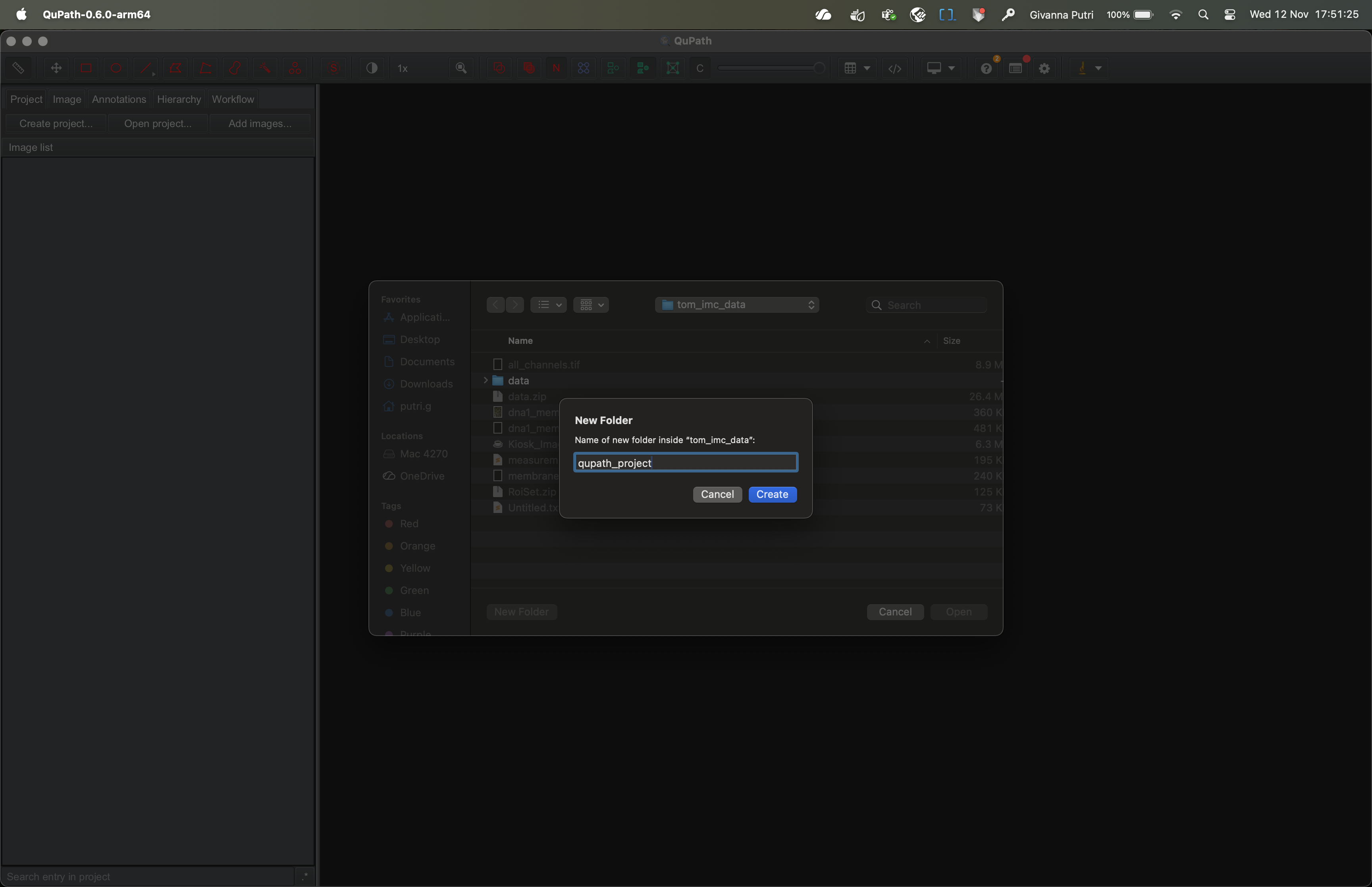This screenshot has width=1372, height=887.
Task: Switch to the Workflow tab
Action: point(233,99)
